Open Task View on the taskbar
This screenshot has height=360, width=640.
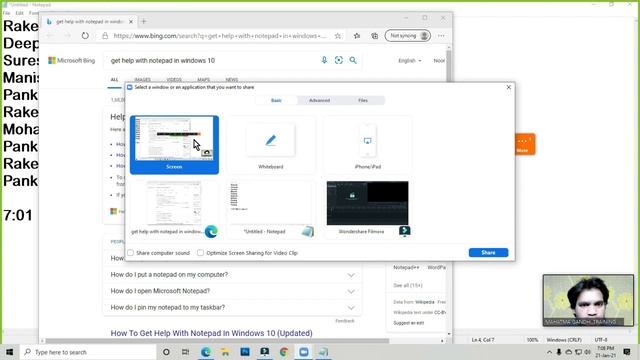185,352
